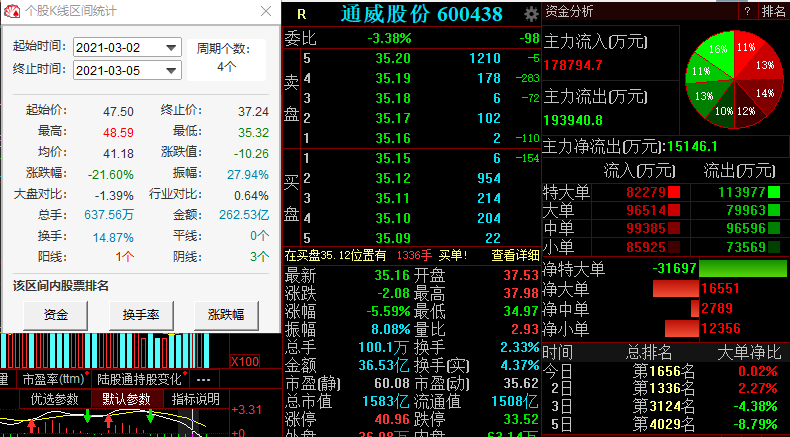Open the ··· more indicators tab
The image size is (790, 437).
point(204,379)
